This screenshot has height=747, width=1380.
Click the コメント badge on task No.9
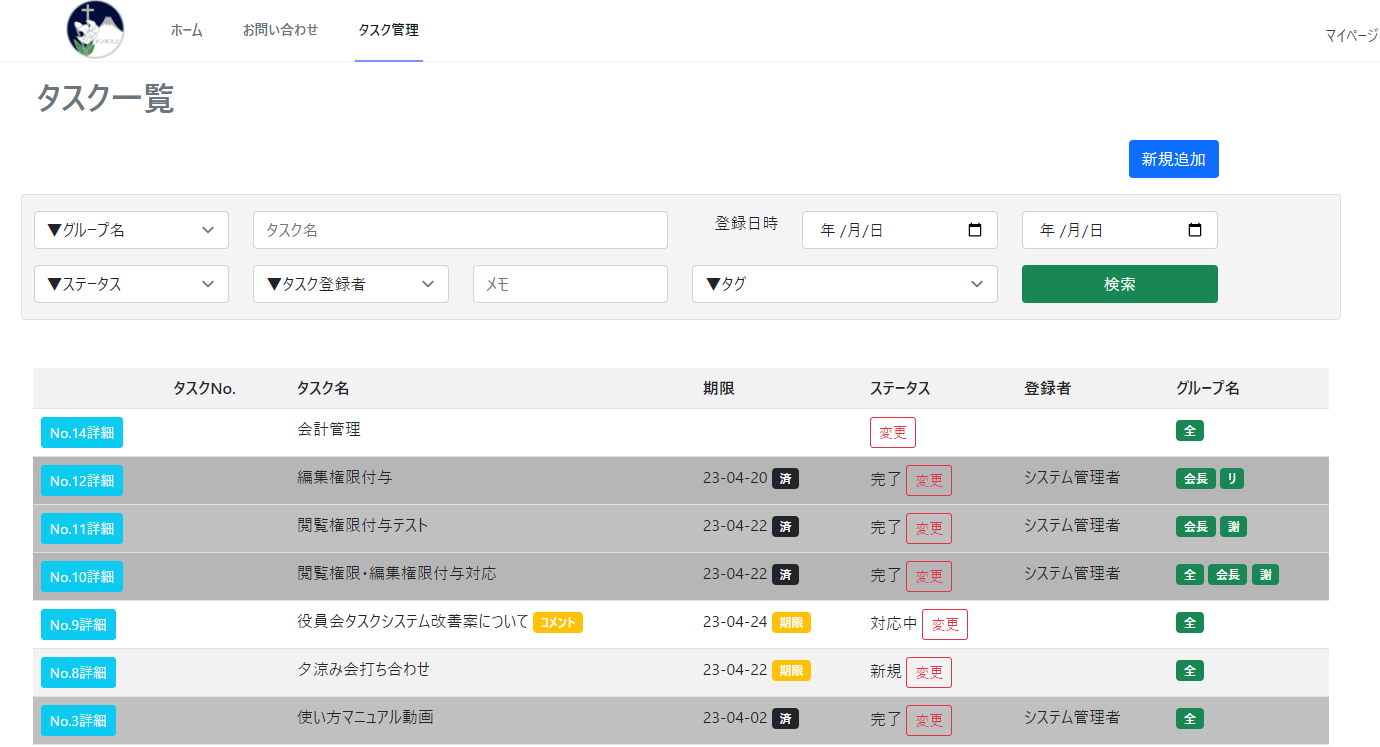coord(557,623)
